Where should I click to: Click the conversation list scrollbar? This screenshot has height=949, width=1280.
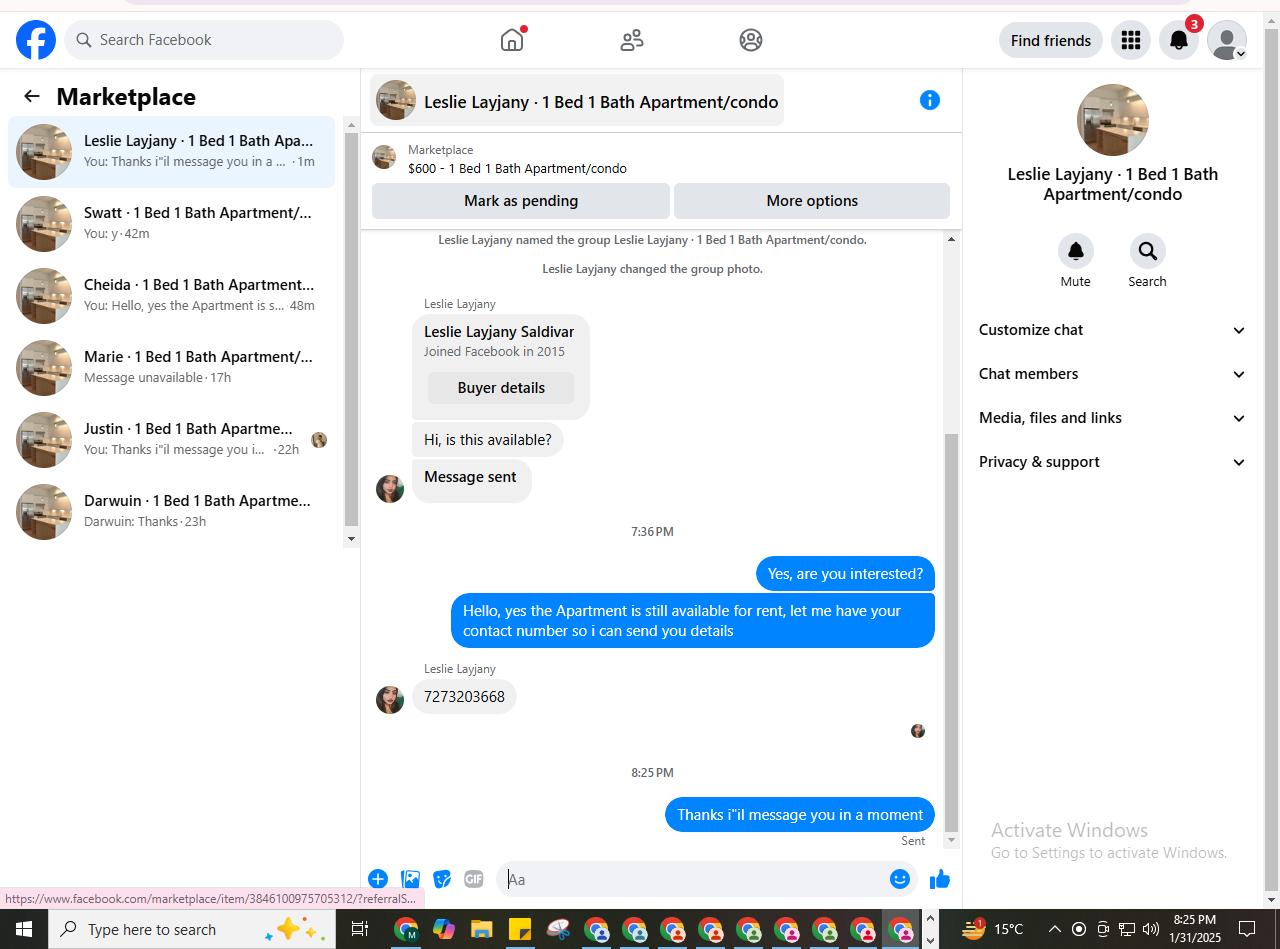(351, 331)
